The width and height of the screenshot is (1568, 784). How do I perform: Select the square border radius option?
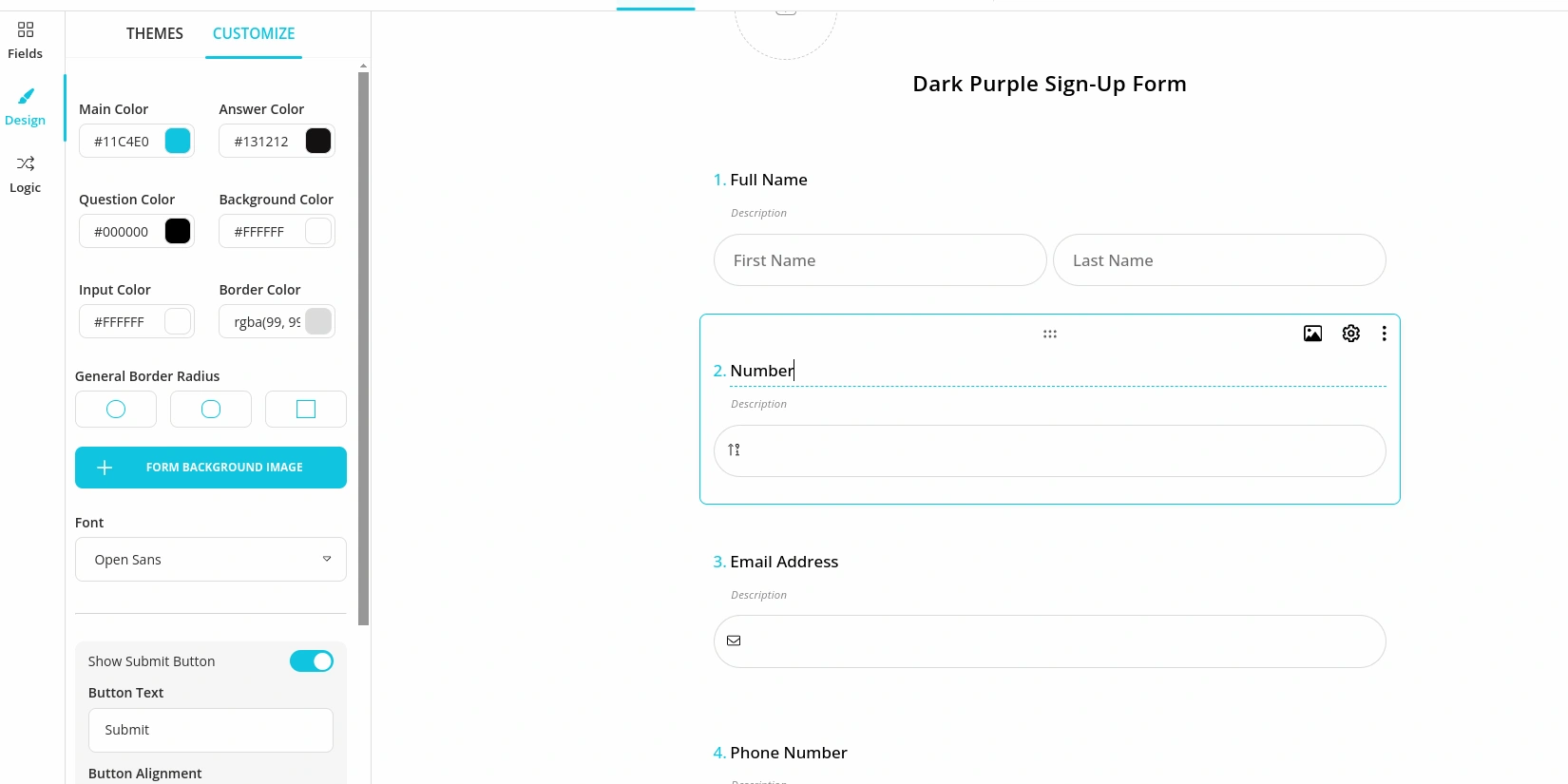(305, 409)
